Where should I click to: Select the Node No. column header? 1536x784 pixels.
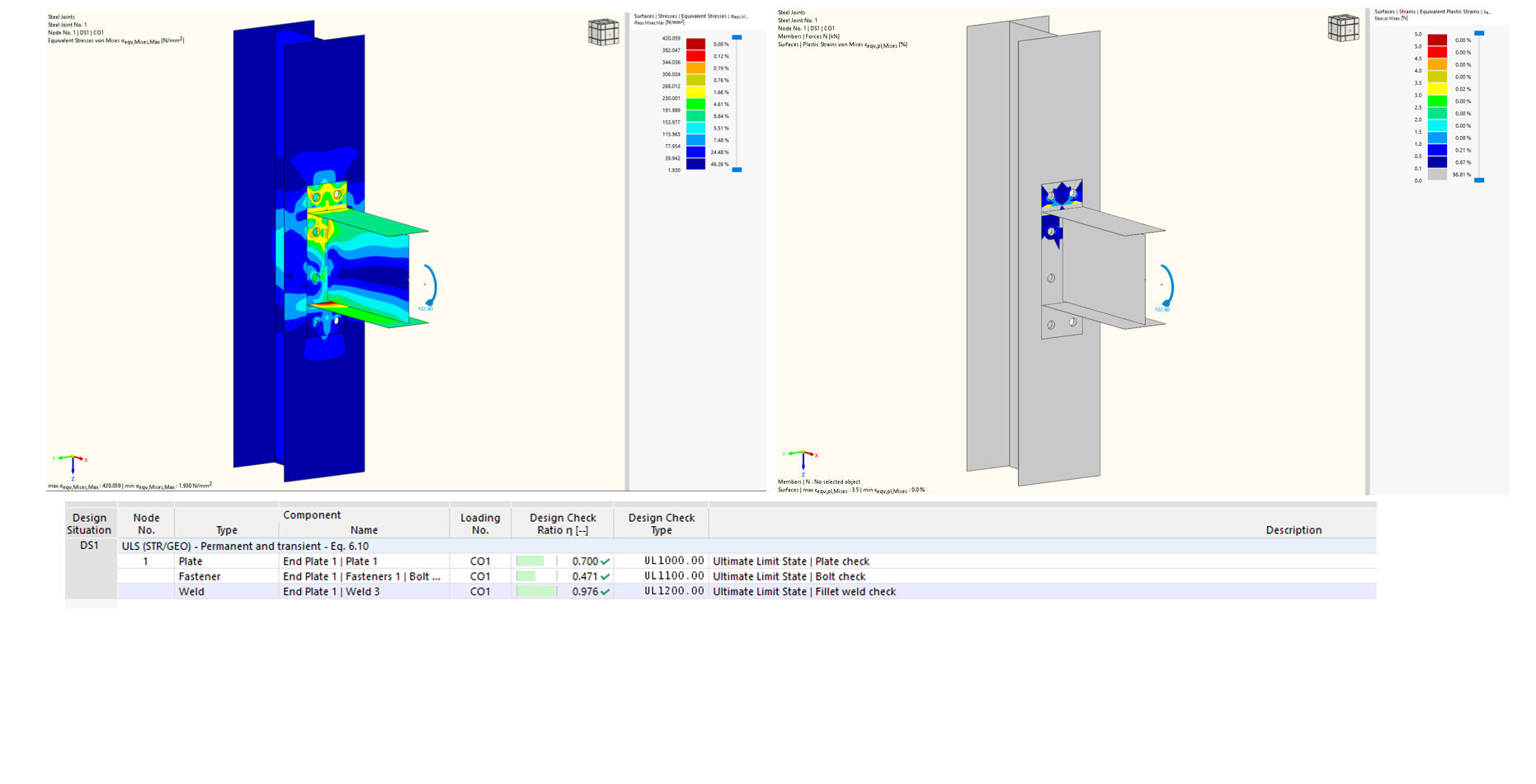tap(146, 523)
